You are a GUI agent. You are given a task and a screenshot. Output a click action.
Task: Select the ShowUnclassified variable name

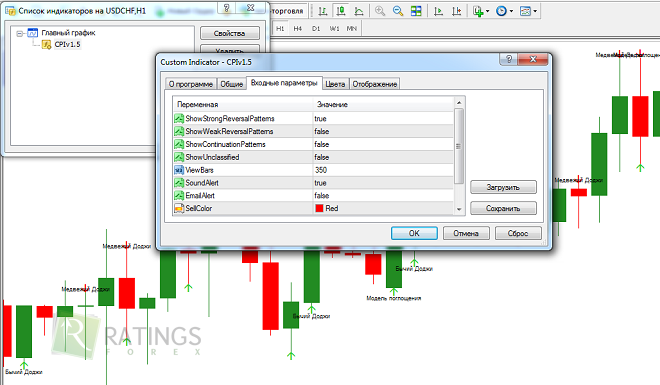(213, 157)
